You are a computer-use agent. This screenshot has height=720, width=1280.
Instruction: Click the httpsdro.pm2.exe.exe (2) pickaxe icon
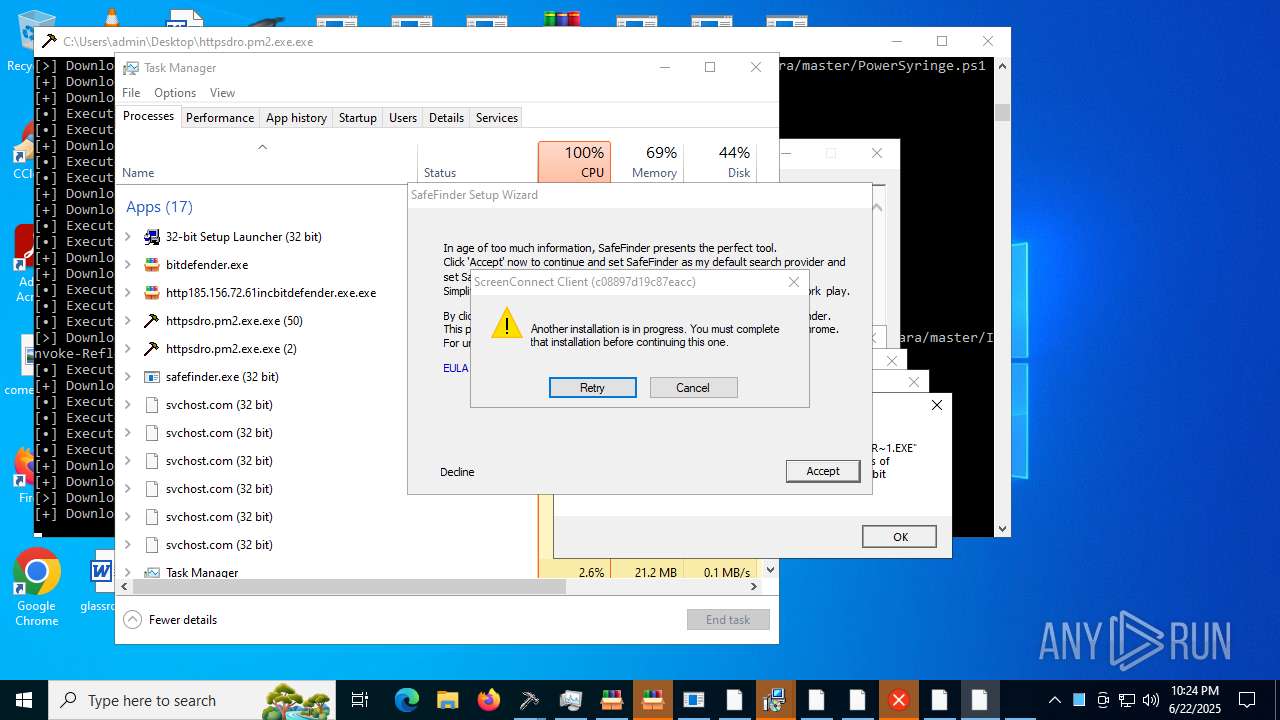[152, 349]
